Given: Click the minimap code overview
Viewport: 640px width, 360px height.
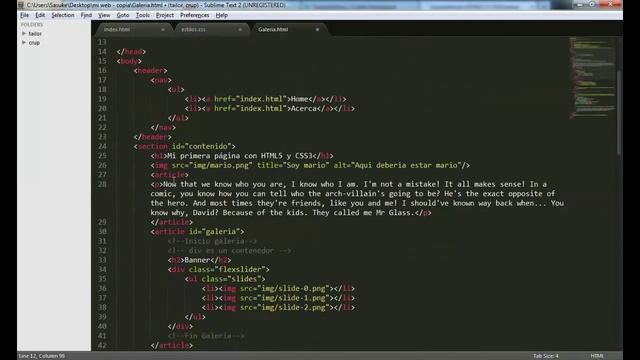Looking at the screenshot, I should [593, 78].
